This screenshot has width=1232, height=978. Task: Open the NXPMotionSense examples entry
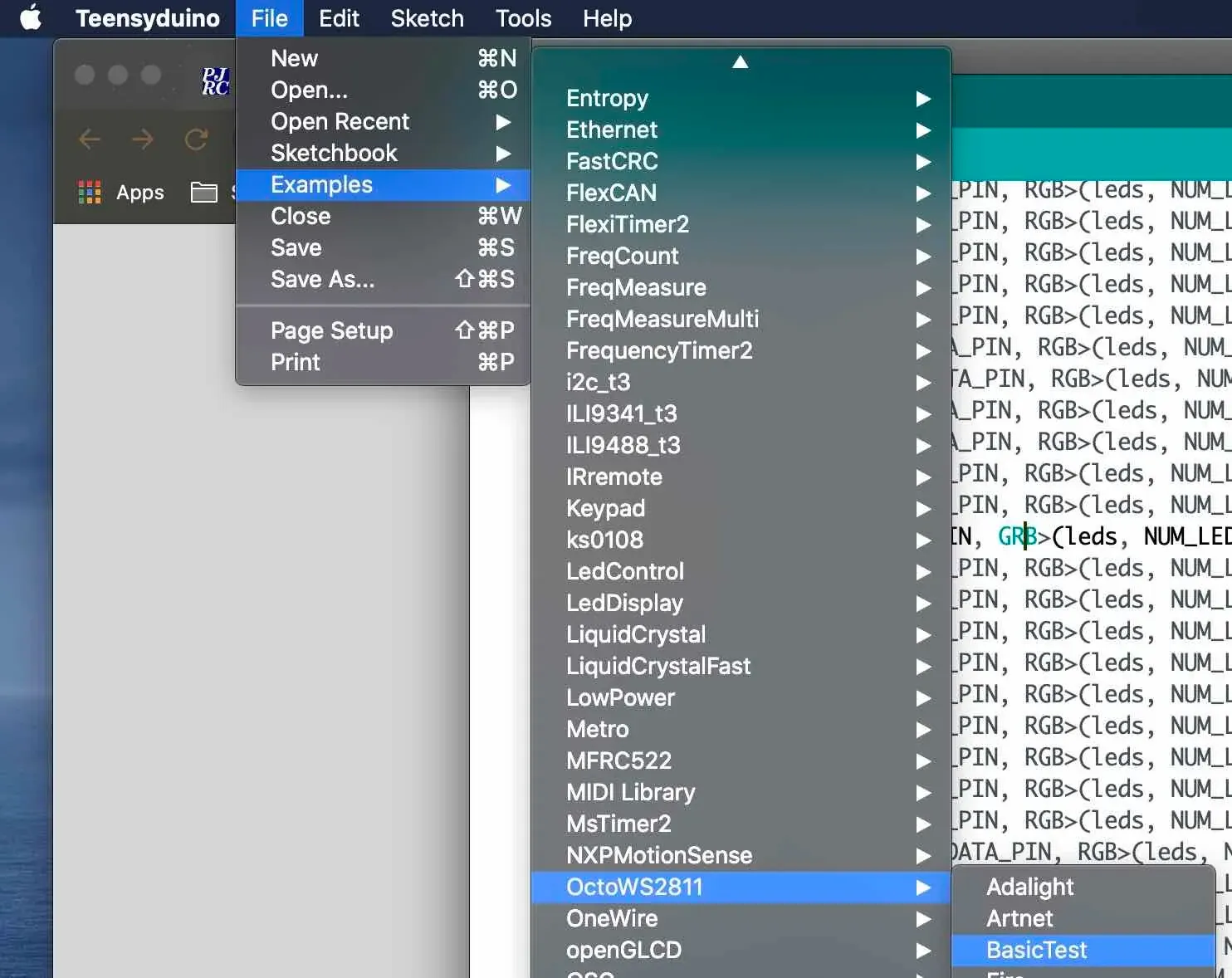click(x=741, y=855)
